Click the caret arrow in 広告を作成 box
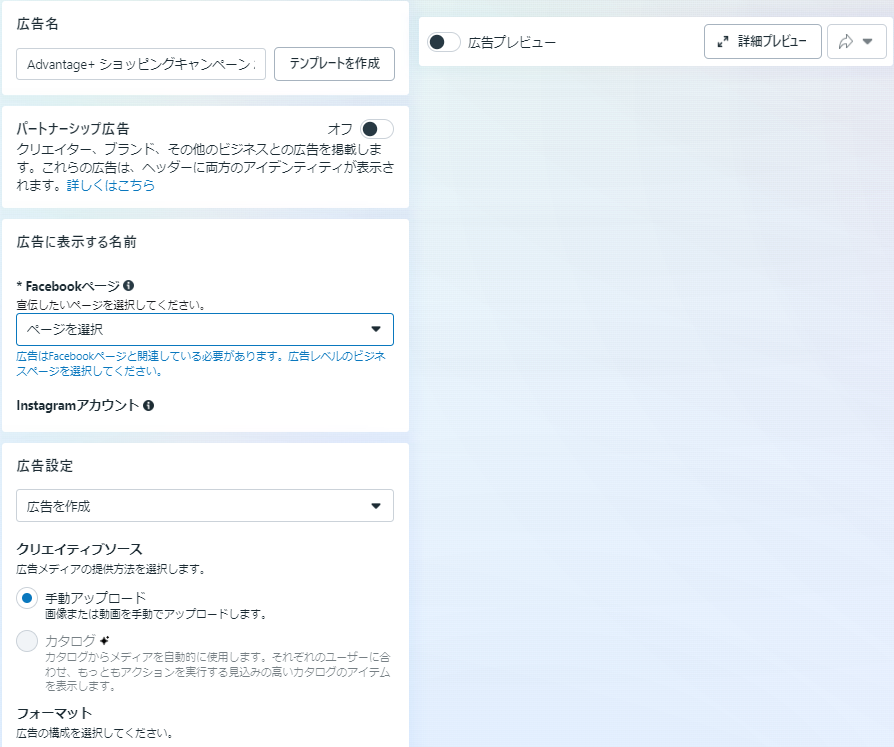This screenshot has width=894, height=747. (376, 506)
